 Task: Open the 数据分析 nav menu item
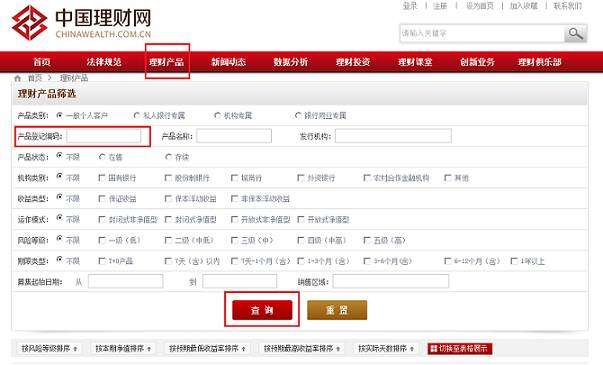click(291, 62)
